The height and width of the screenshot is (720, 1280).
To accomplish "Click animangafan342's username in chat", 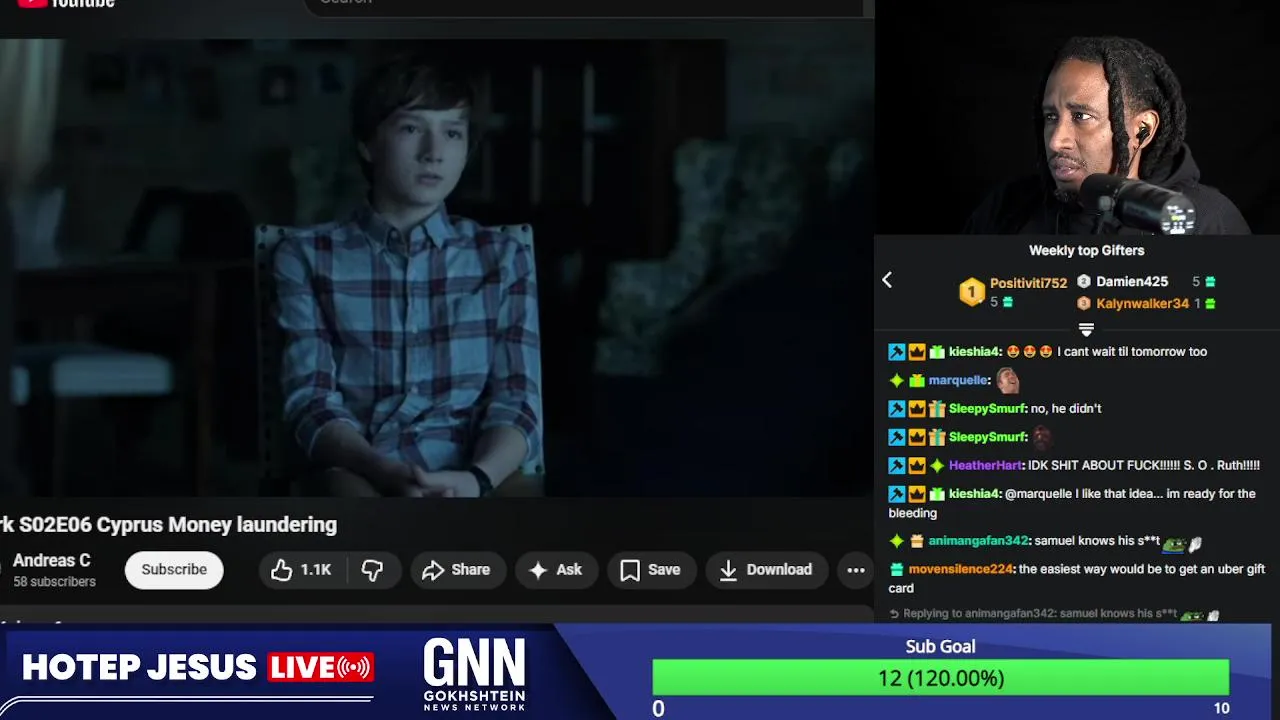I will 978,541.
